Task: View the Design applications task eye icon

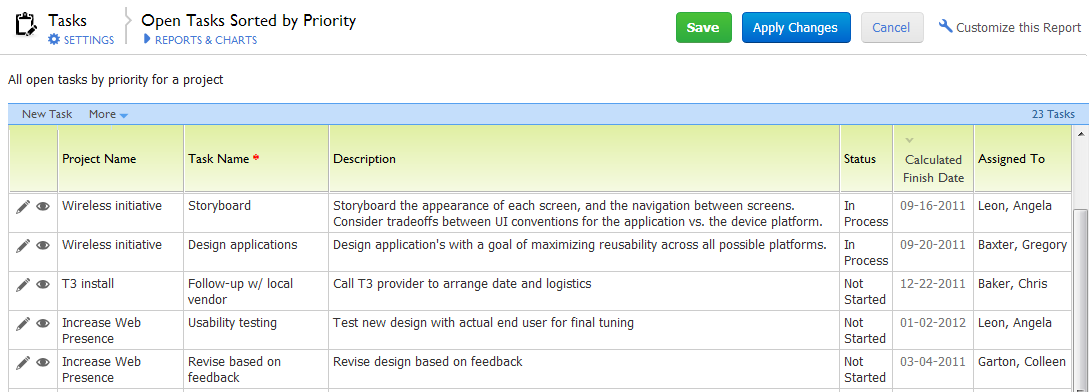Action: tap(43, 245)
